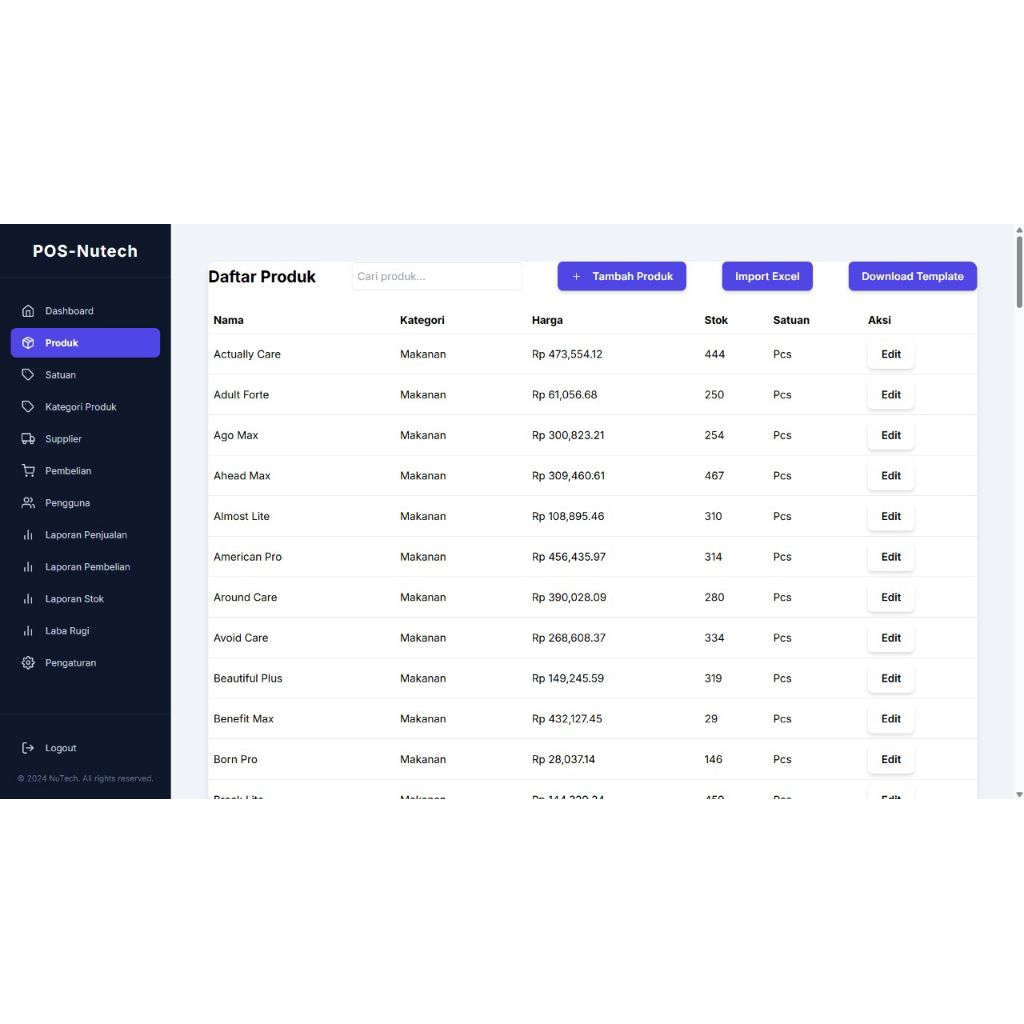Click the Dashboard home icon in sidebar

28,311
